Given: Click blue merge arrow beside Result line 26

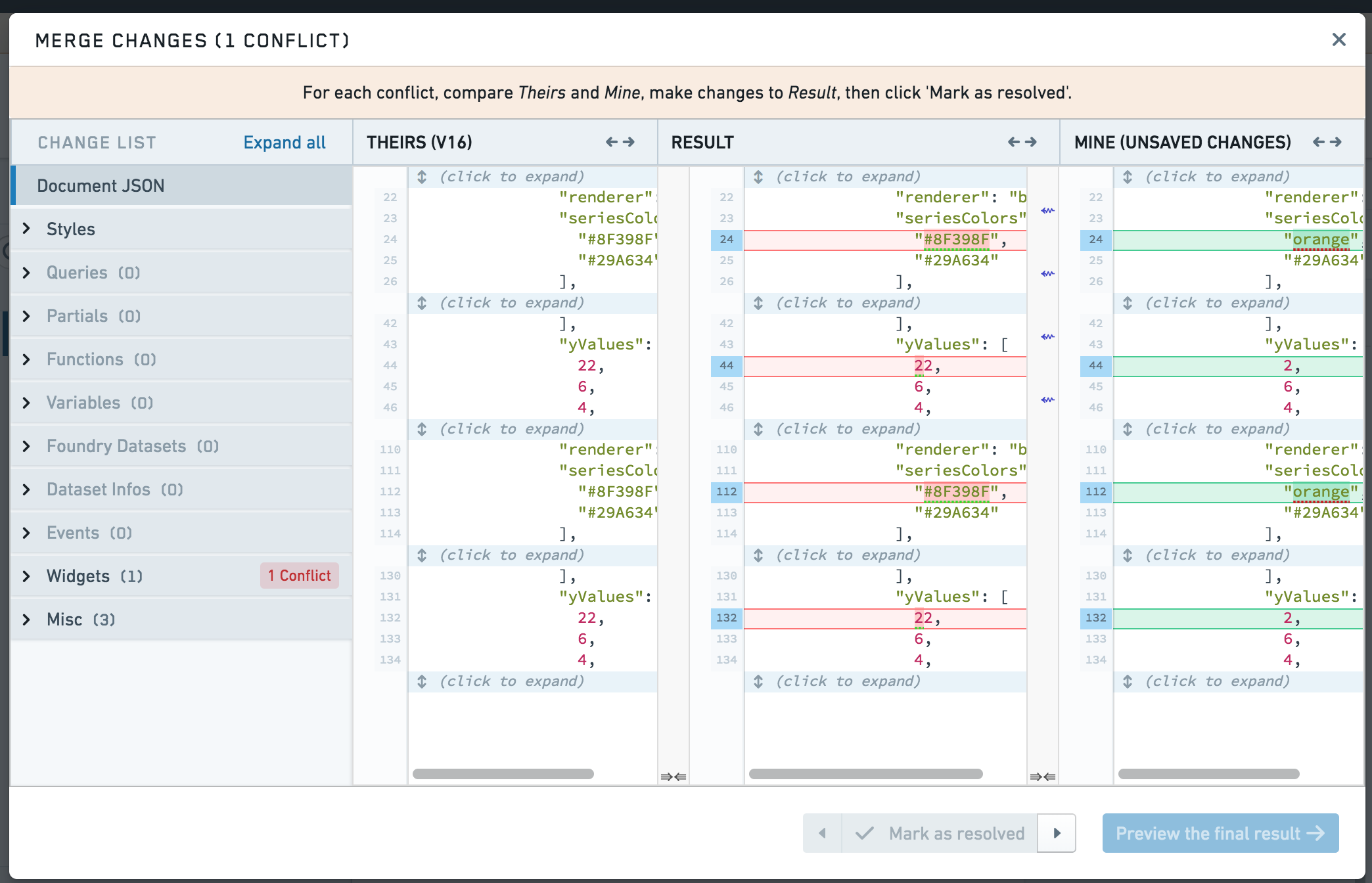Looking at the screenshot, I should tap(1047, 273).
